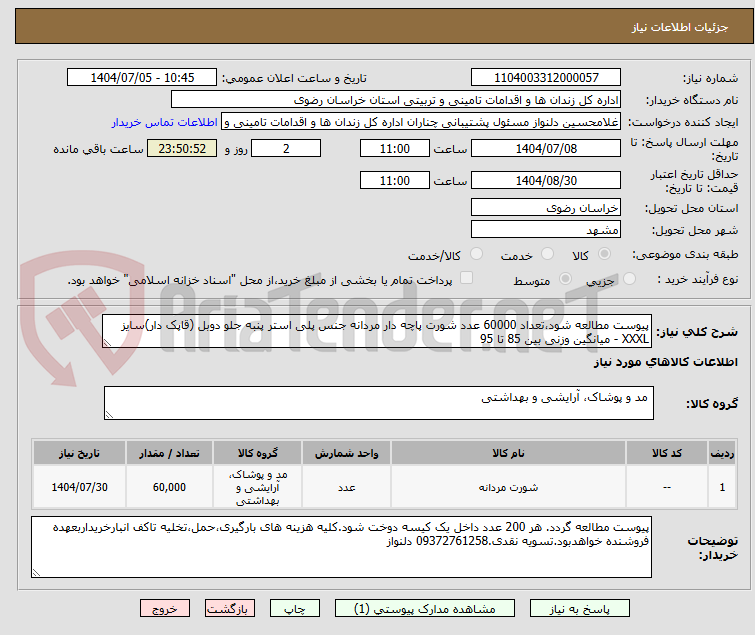Screen dimensions: 755x635
Task: Click the نام دستگاه خریدار field
Action: coord(396,100)
